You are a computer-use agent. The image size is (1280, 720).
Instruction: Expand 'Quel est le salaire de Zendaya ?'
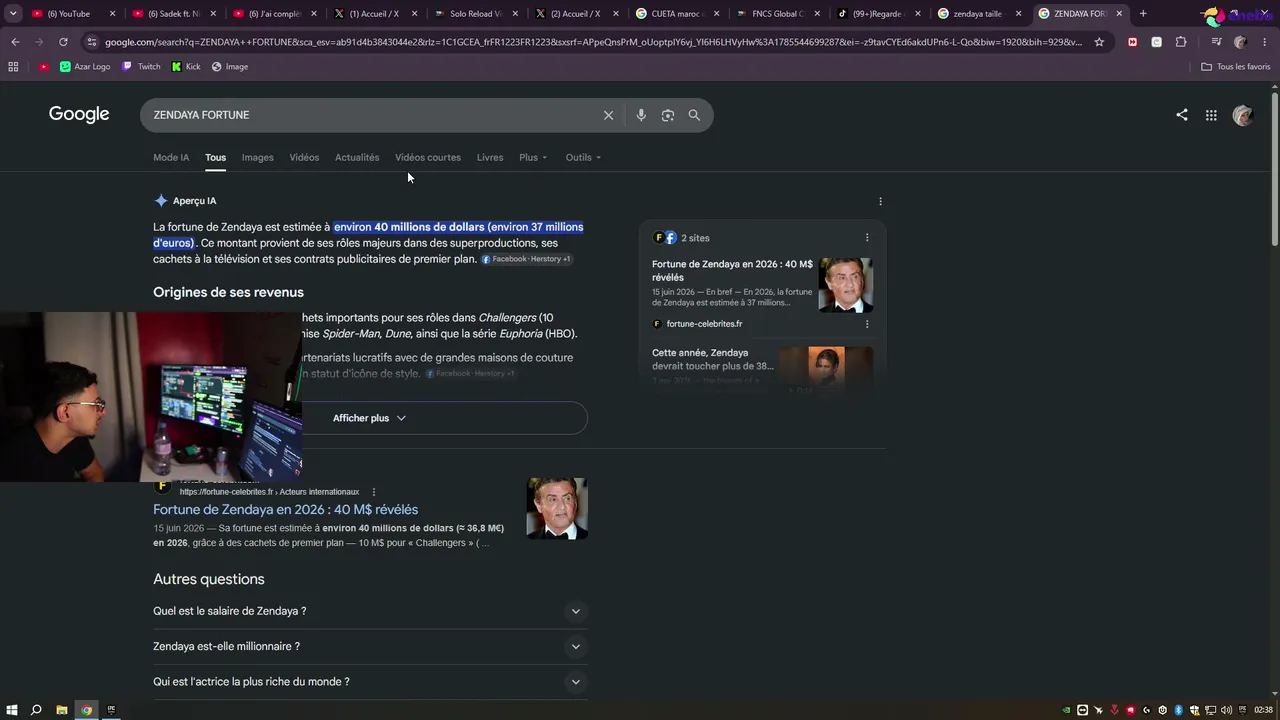pyautogui.click(x=370, y=611)
